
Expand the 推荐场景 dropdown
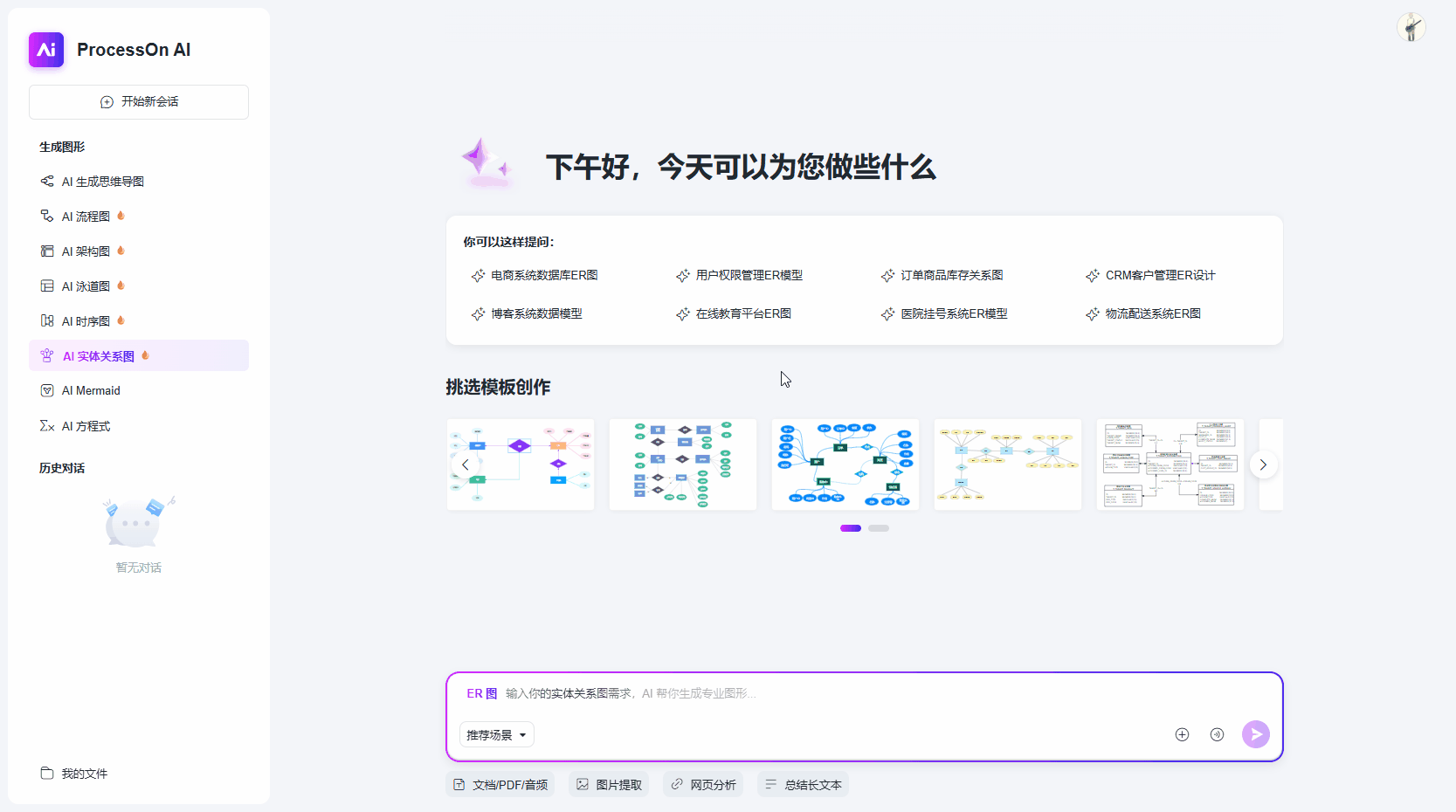click(x=497, y=735)
